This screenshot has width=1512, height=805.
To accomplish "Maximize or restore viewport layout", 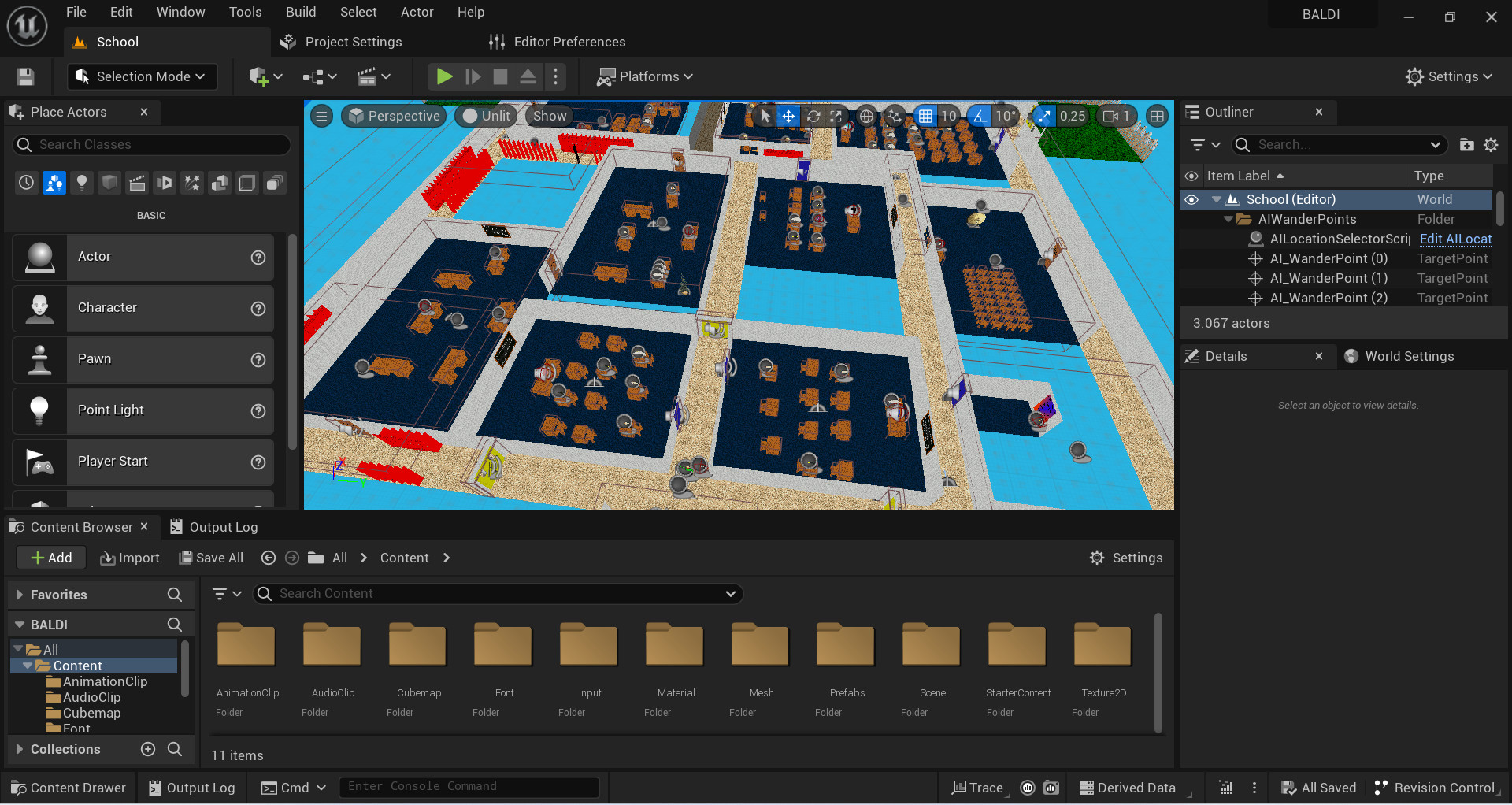I will point(1157,117).
